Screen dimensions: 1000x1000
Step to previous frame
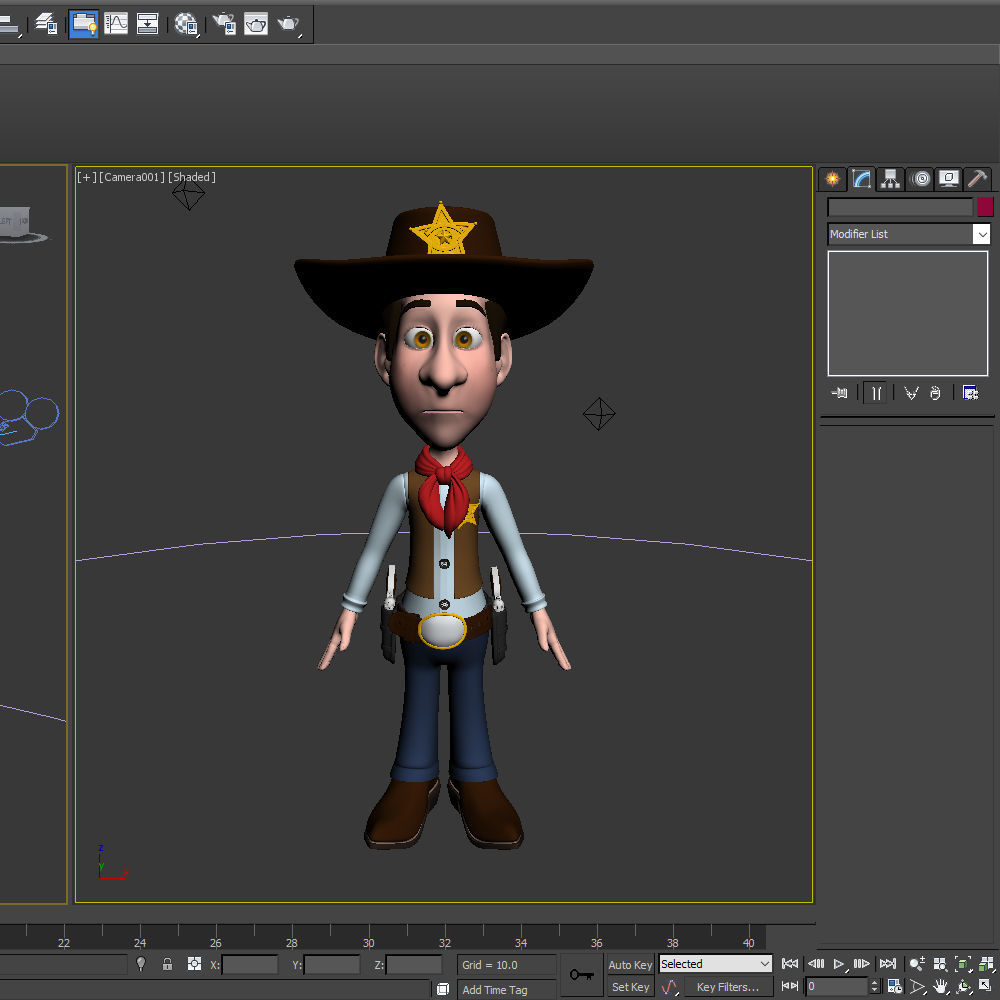click(x=816, y=964)
